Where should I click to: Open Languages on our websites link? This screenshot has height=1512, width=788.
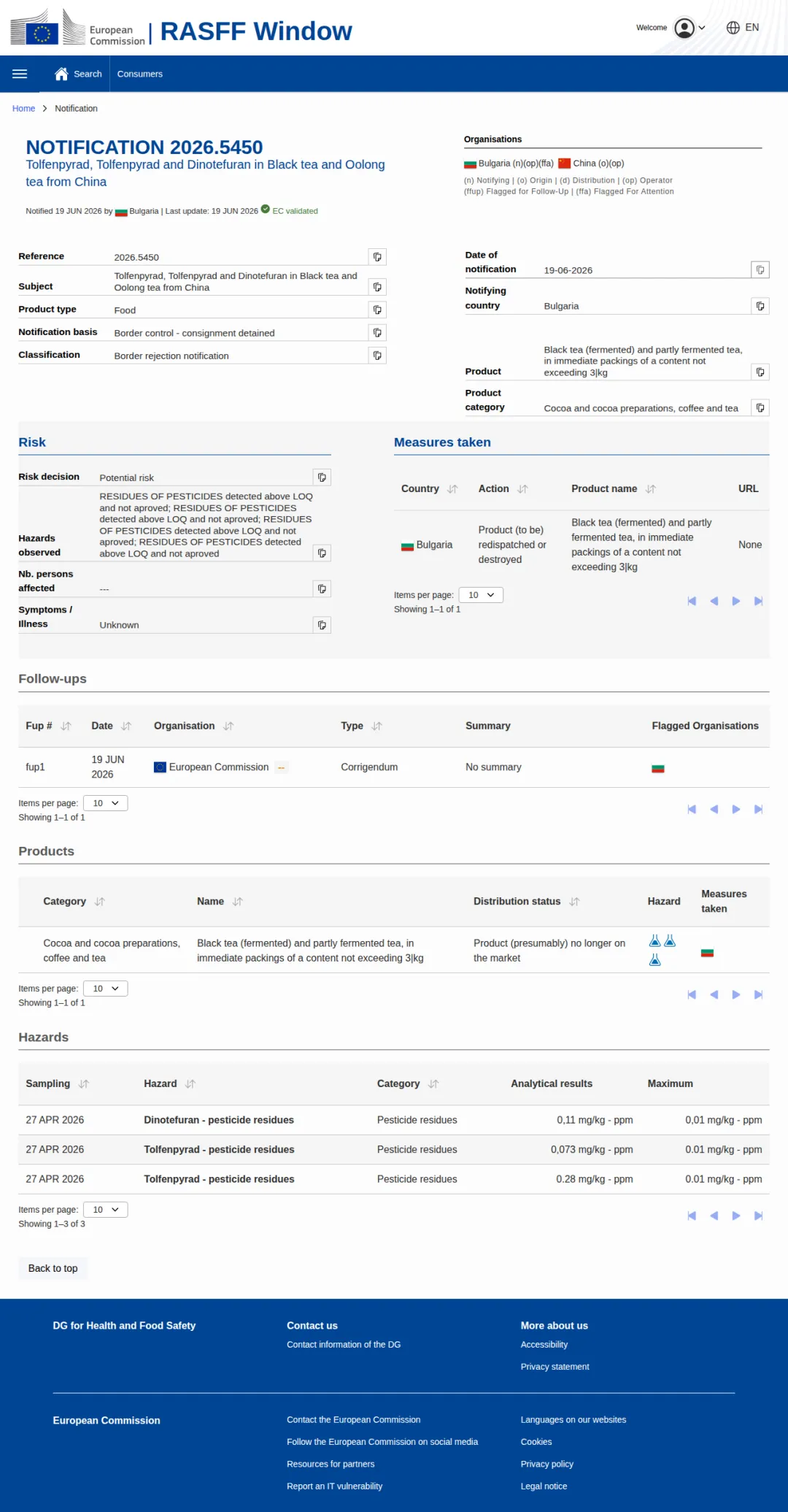573,1420
